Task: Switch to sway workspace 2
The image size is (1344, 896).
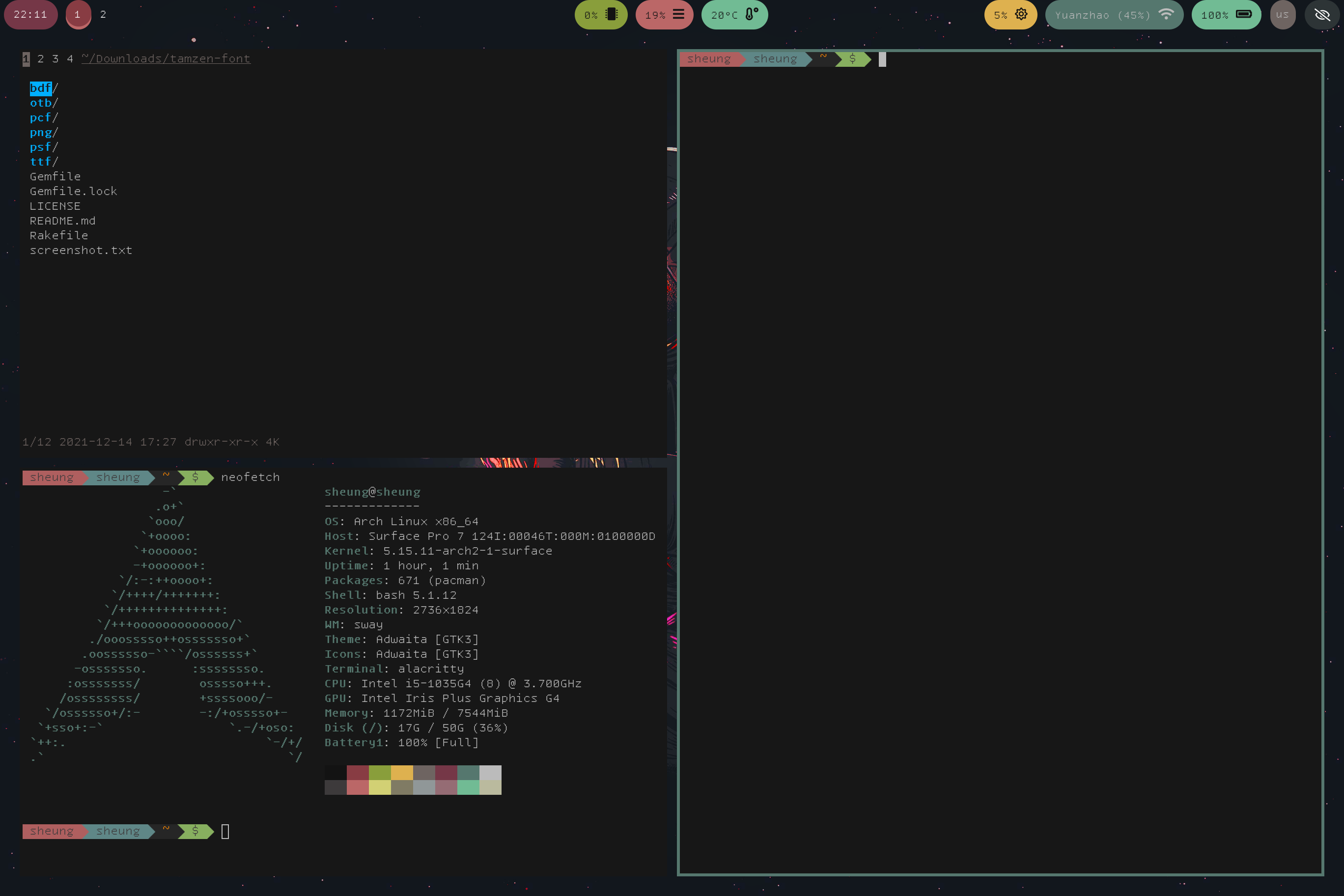Action: pos(103,15)
